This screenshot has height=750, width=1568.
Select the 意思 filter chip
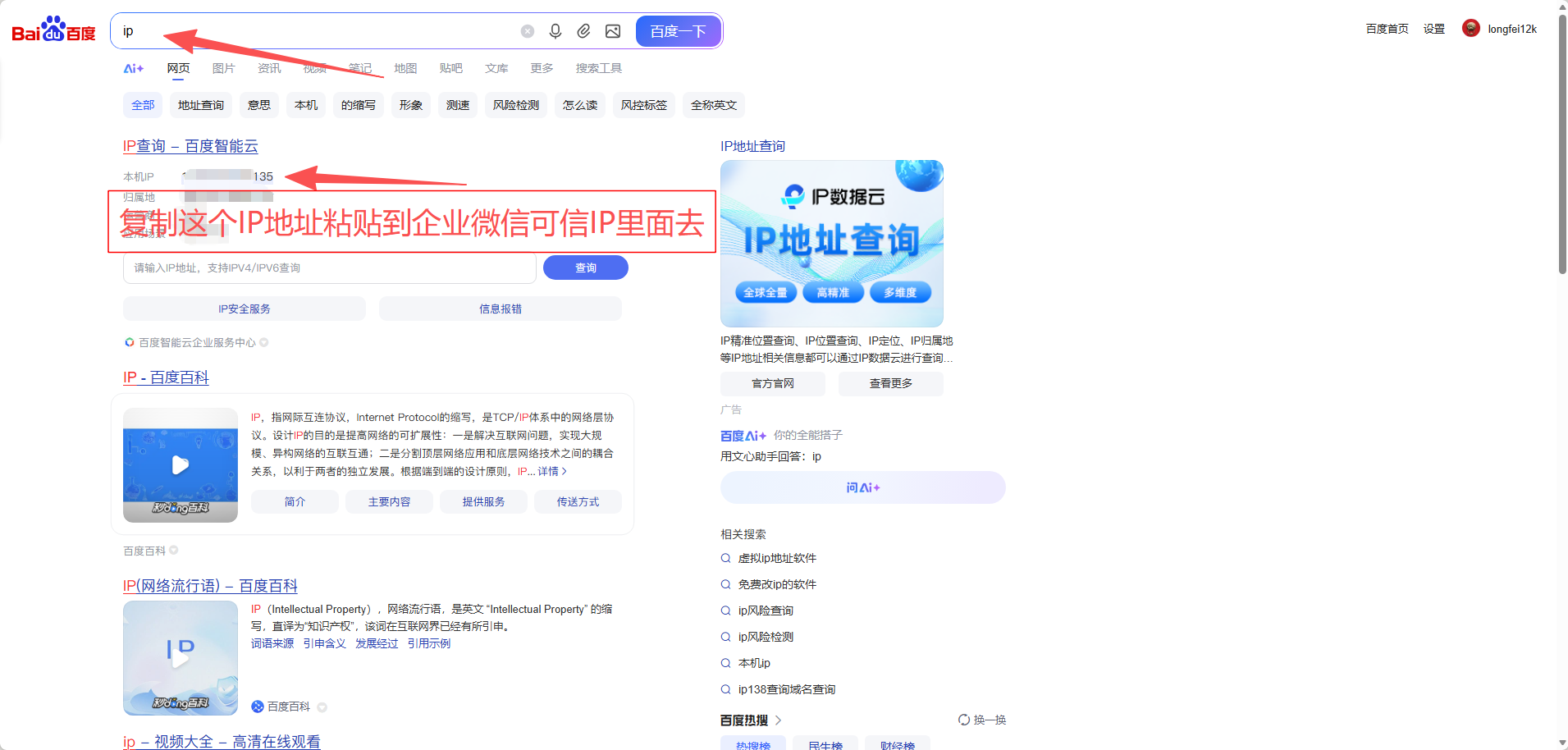click(259, 105)
